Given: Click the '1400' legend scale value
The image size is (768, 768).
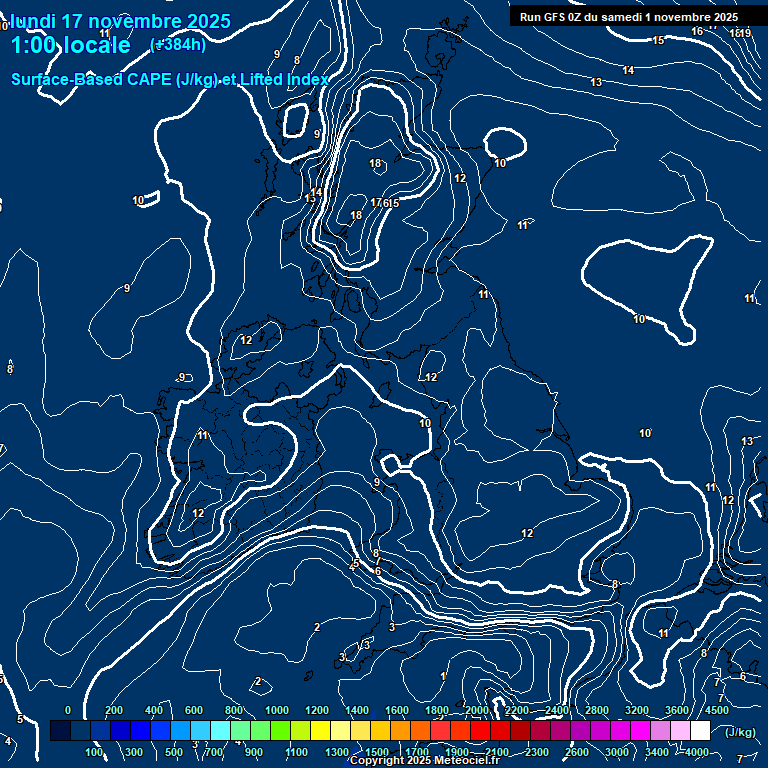Looking at the screenshot, I should [x=357, y=710].
